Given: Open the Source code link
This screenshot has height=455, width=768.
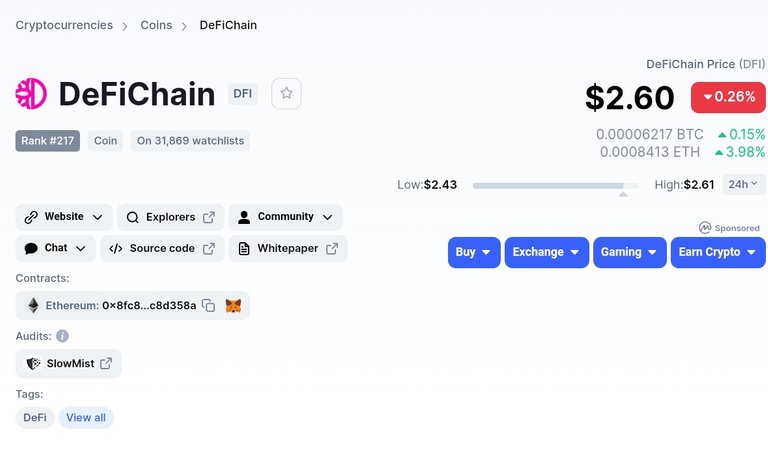Looking at the screenshot, I should [162, 248].
